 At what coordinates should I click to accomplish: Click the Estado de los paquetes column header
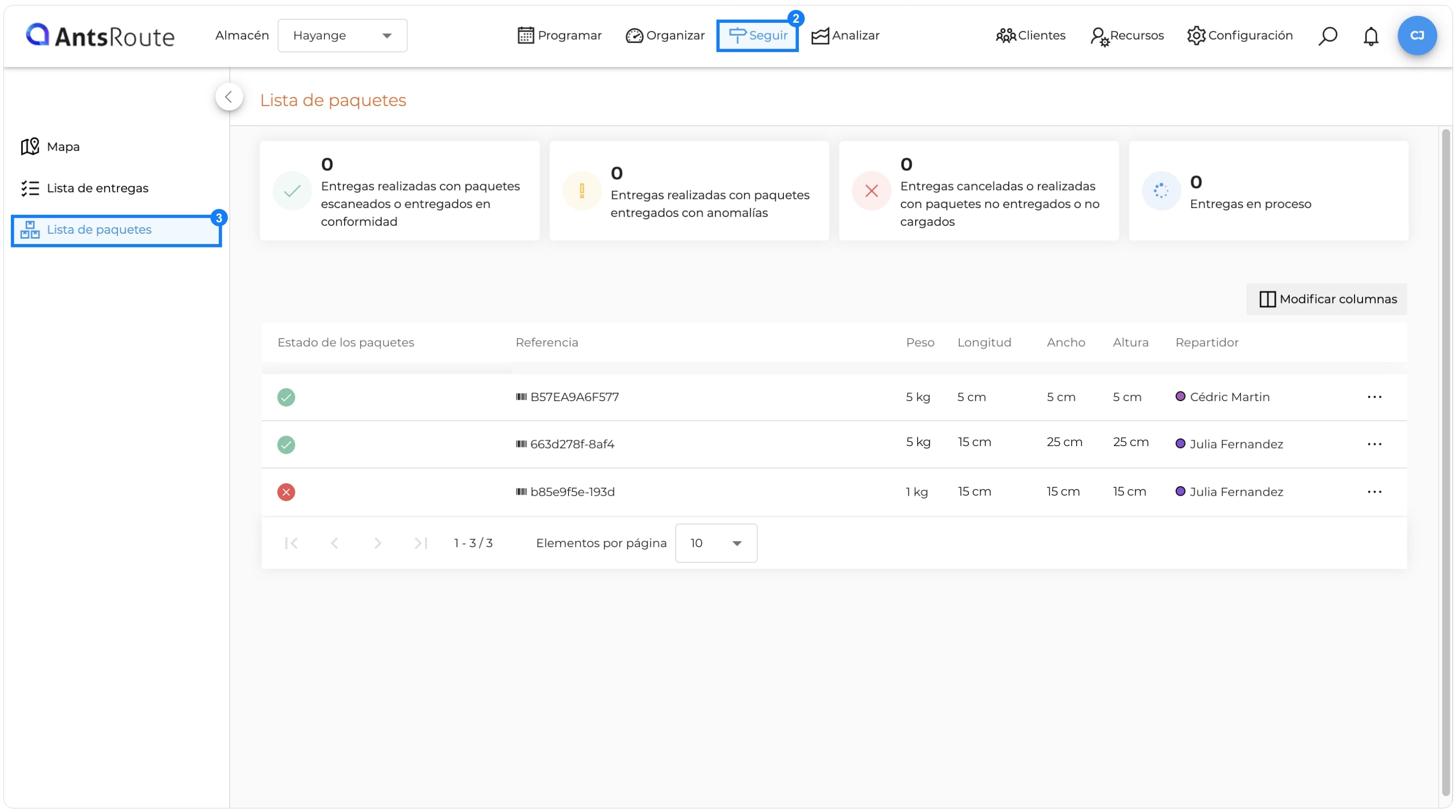click(346, 343)
